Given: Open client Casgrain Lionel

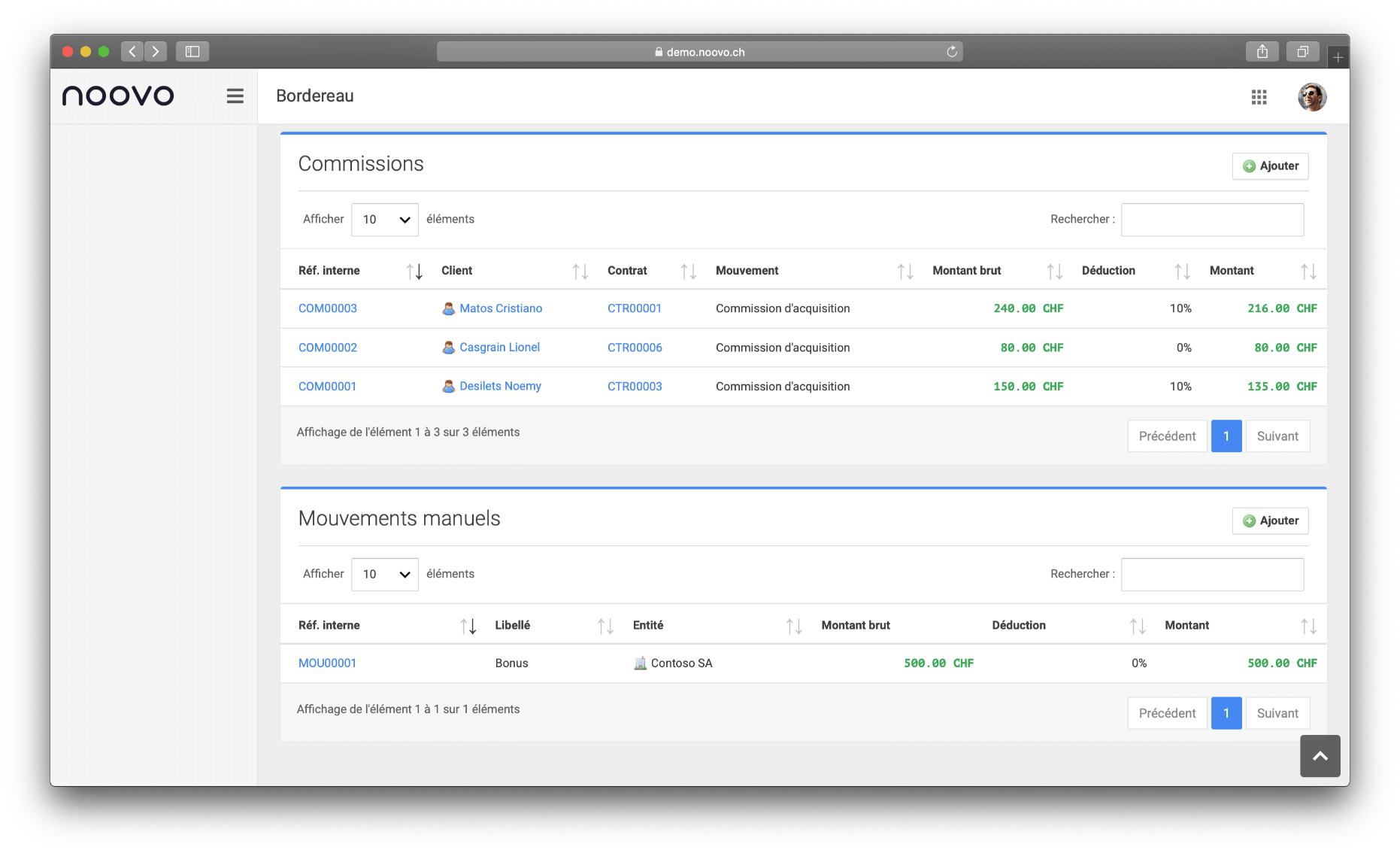Looking at the screenshot, I should 499,348.
